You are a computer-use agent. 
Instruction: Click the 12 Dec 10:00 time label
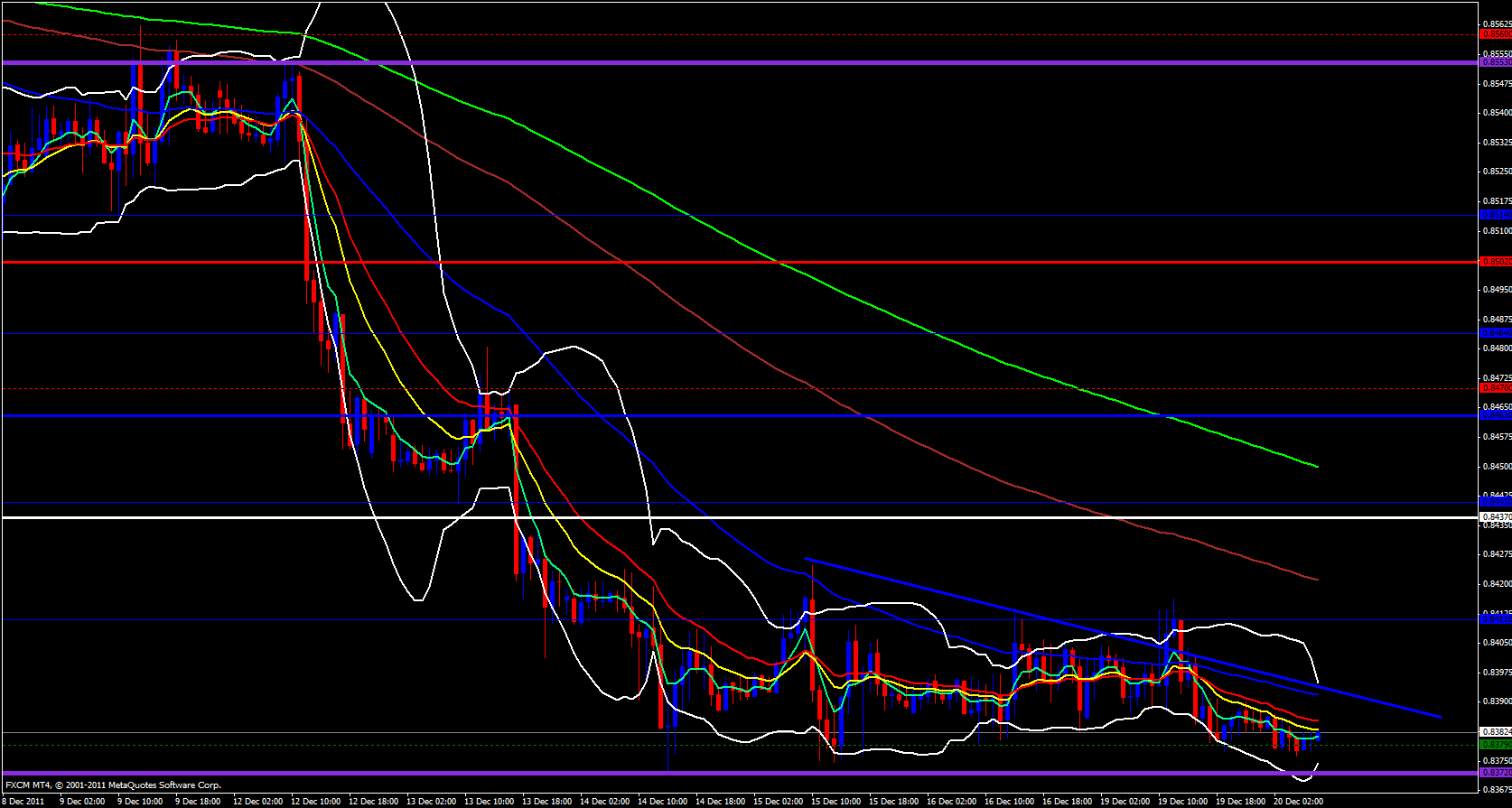point(313,802)
